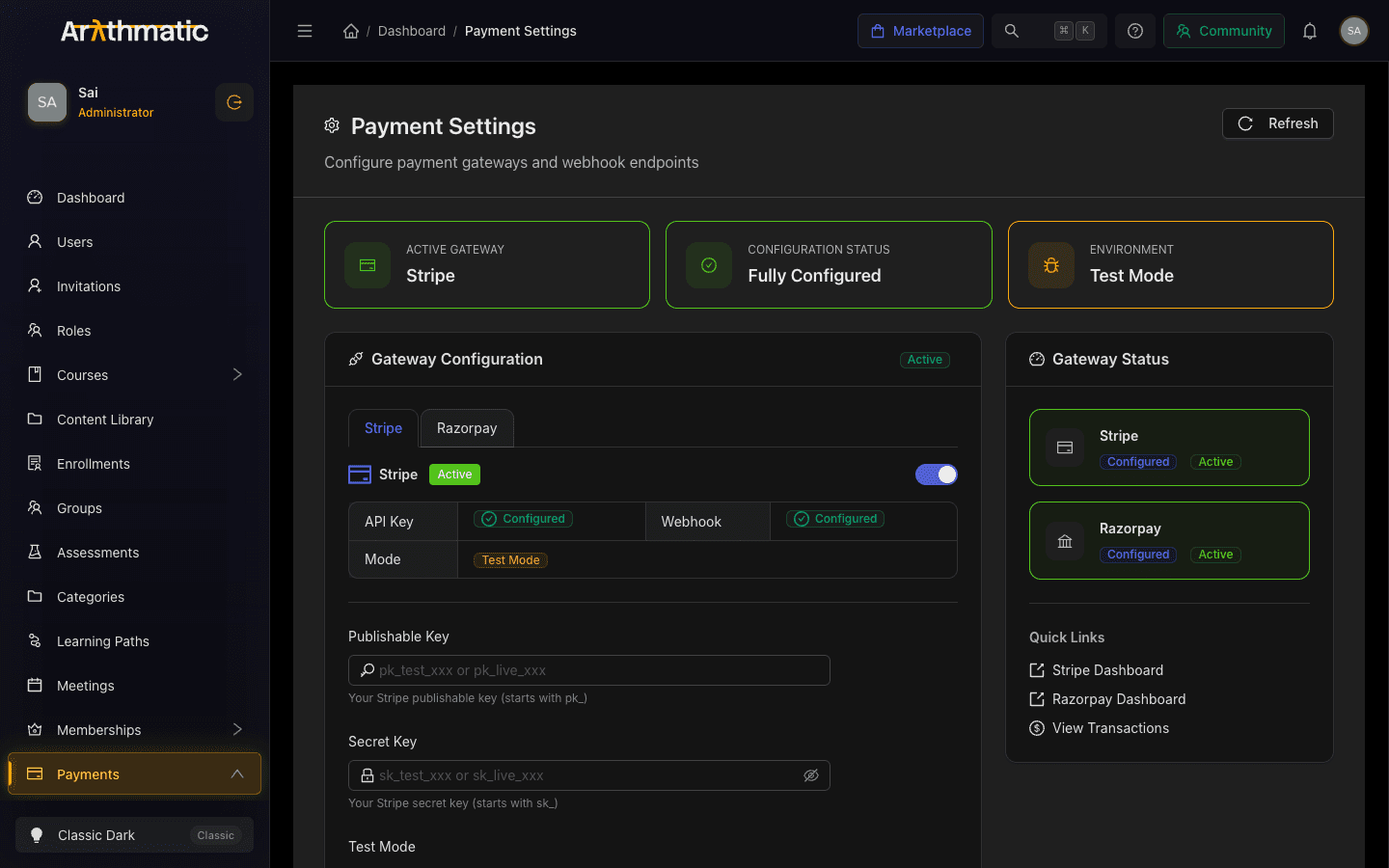Click the Arithmatic logo
Image resolution: width=1389 pixels, height=868 pixels.
(x=135, y=31)
